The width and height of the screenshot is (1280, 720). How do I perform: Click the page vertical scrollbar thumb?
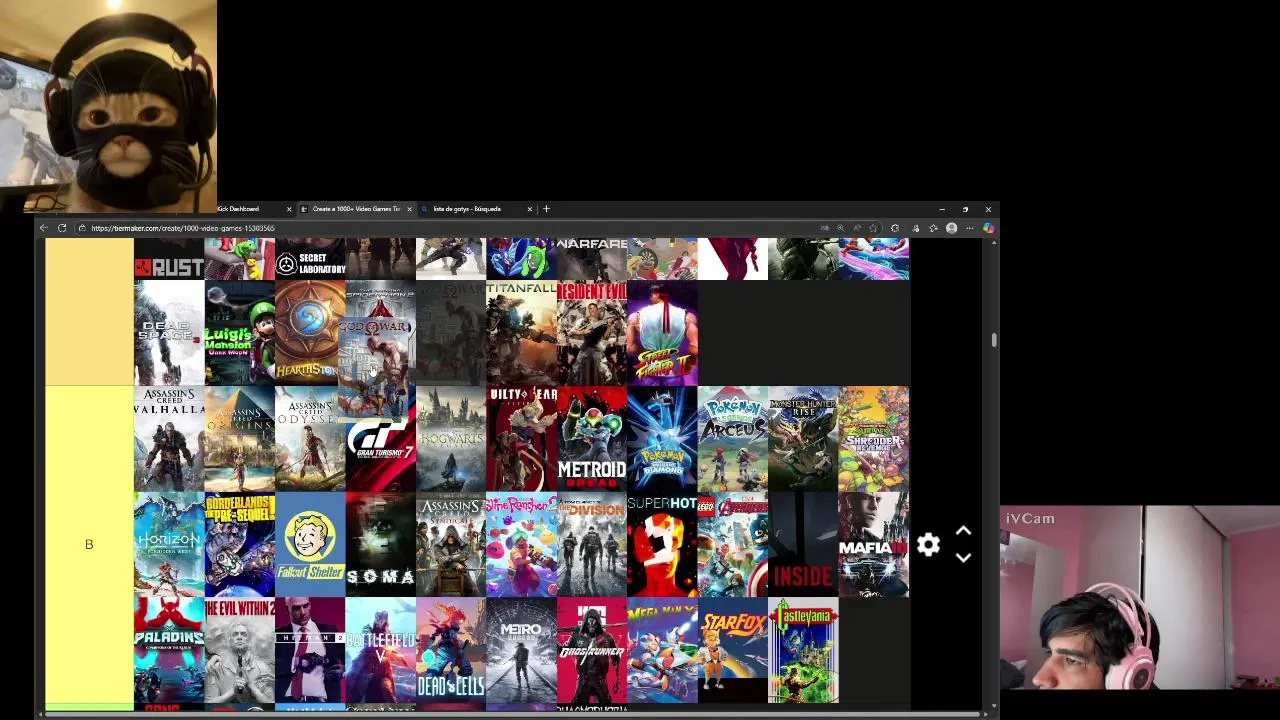(994, 340)
